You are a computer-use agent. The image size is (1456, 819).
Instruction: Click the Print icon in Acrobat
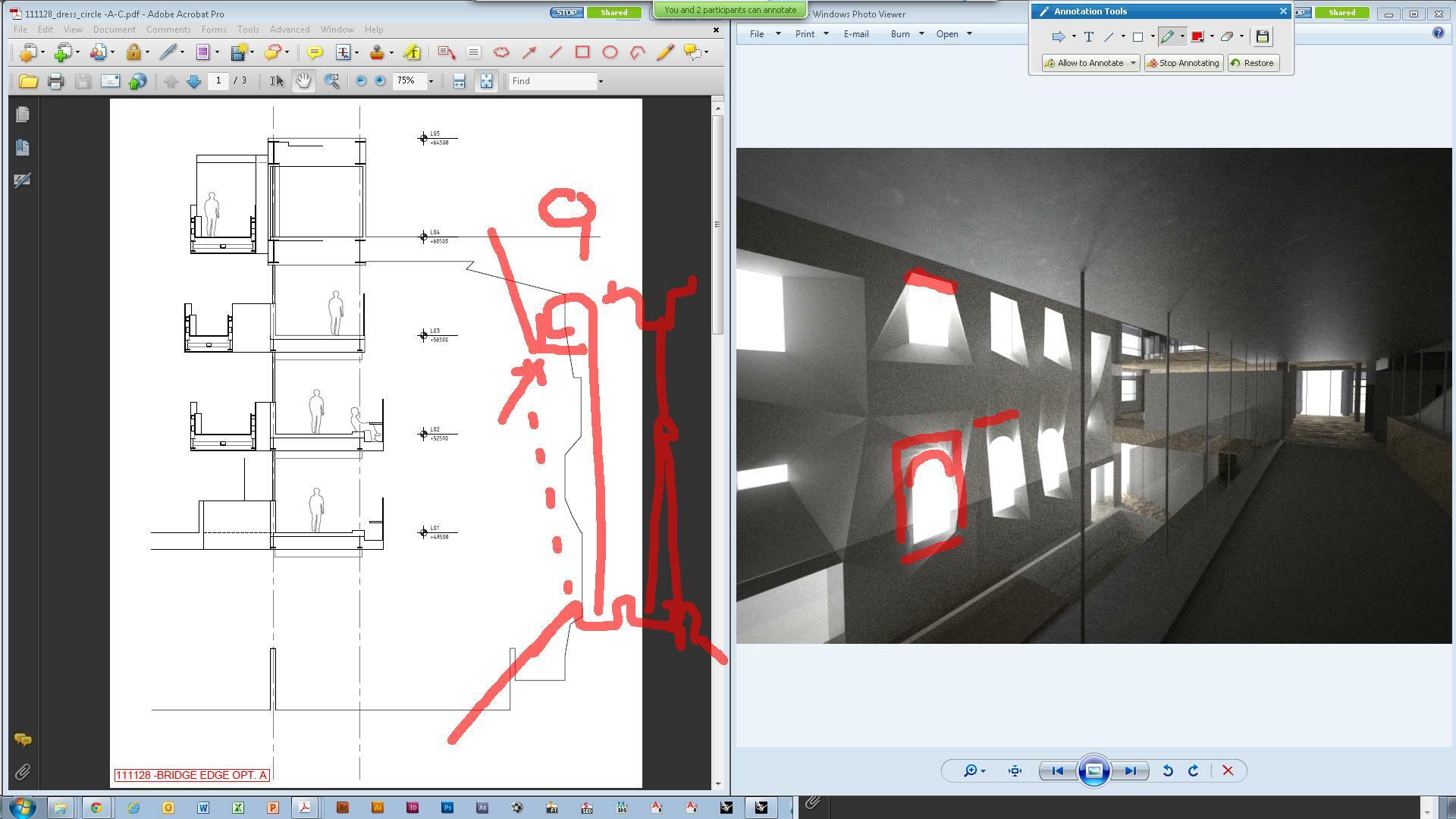(x=55, y=81)
